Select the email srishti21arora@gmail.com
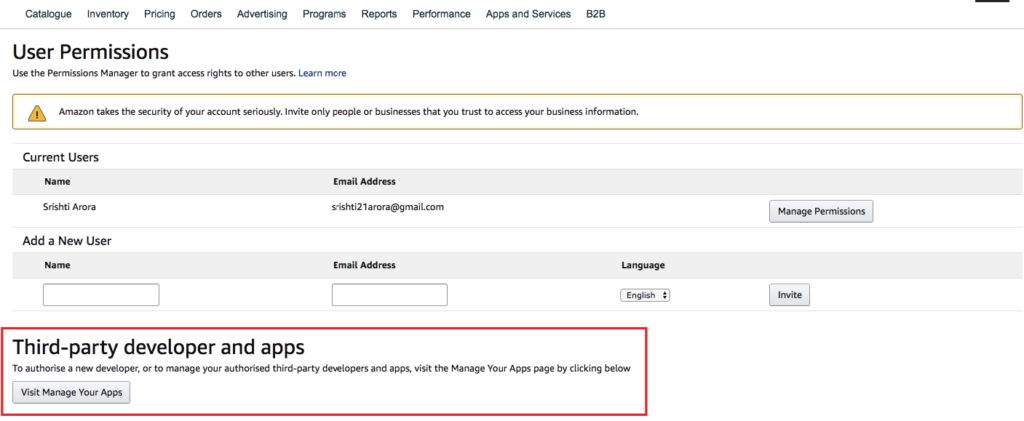Viewport: 1024px width, 421px height. (388, 207)
